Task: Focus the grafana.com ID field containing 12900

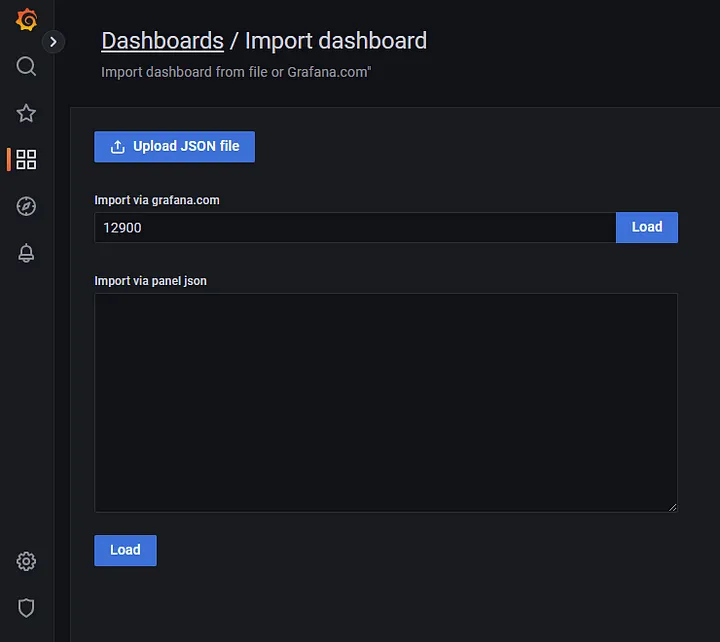Action: coord(355,227)
